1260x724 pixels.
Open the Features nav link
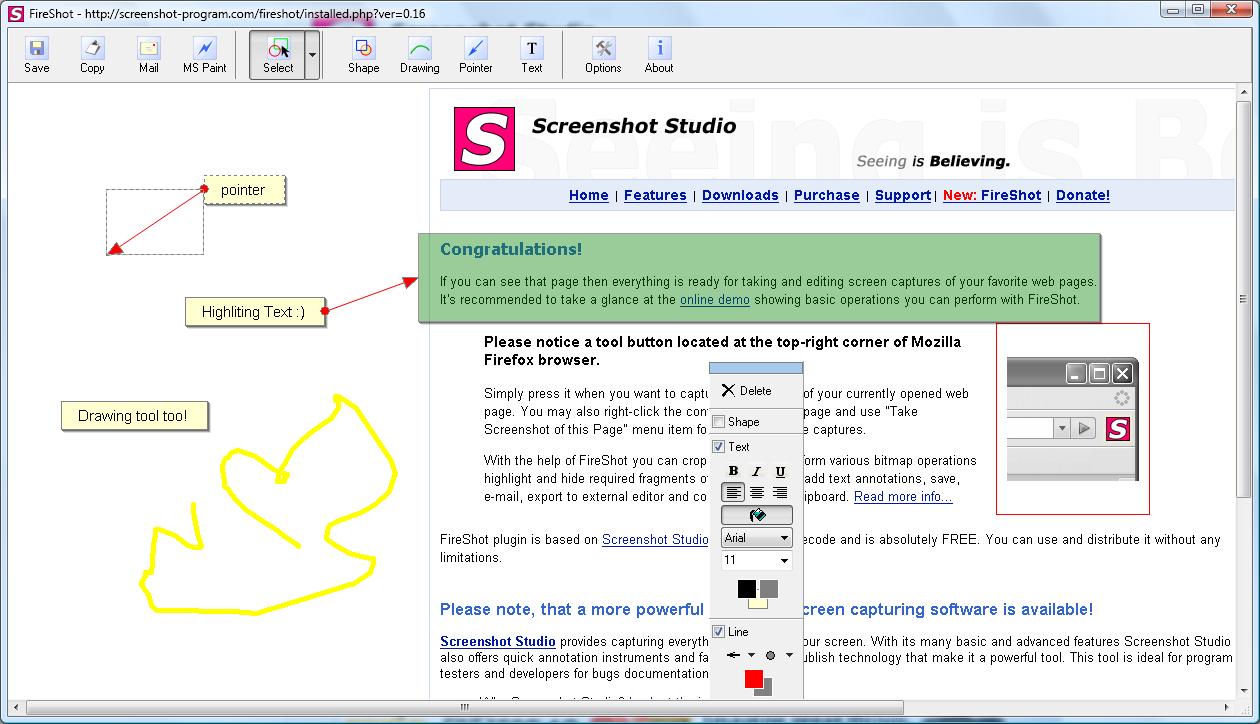tap(655, 196)
